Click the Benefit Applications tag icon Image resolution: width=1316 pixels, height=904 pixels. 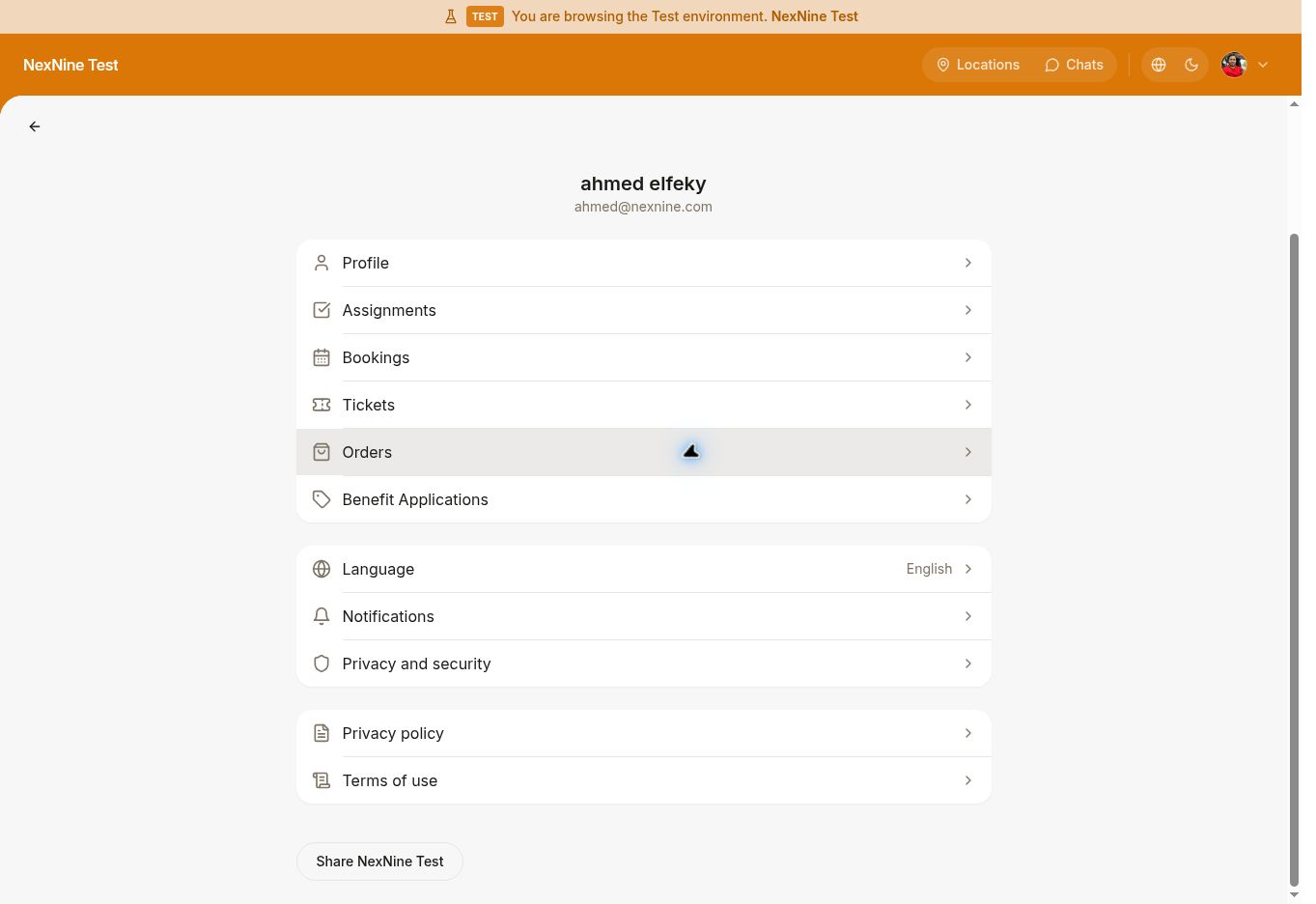[x=322, y=499]
